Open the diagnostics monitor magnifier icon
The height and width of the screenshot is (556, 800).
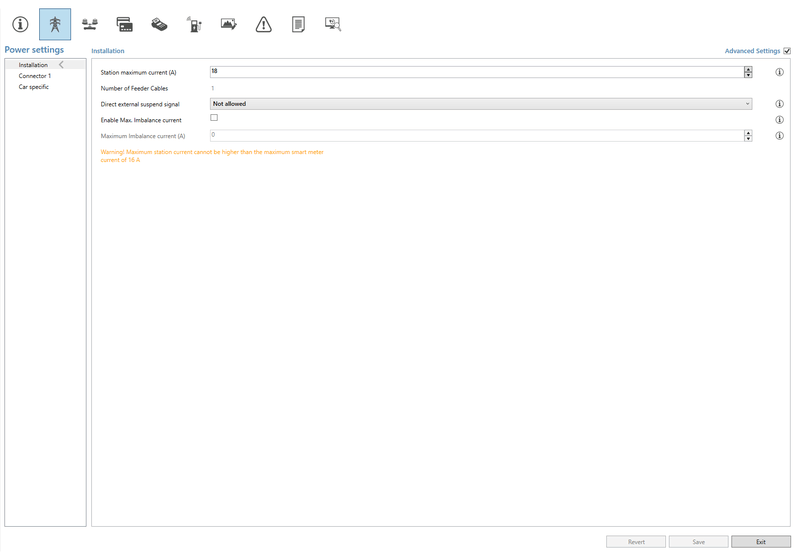[x=333, y=24]
